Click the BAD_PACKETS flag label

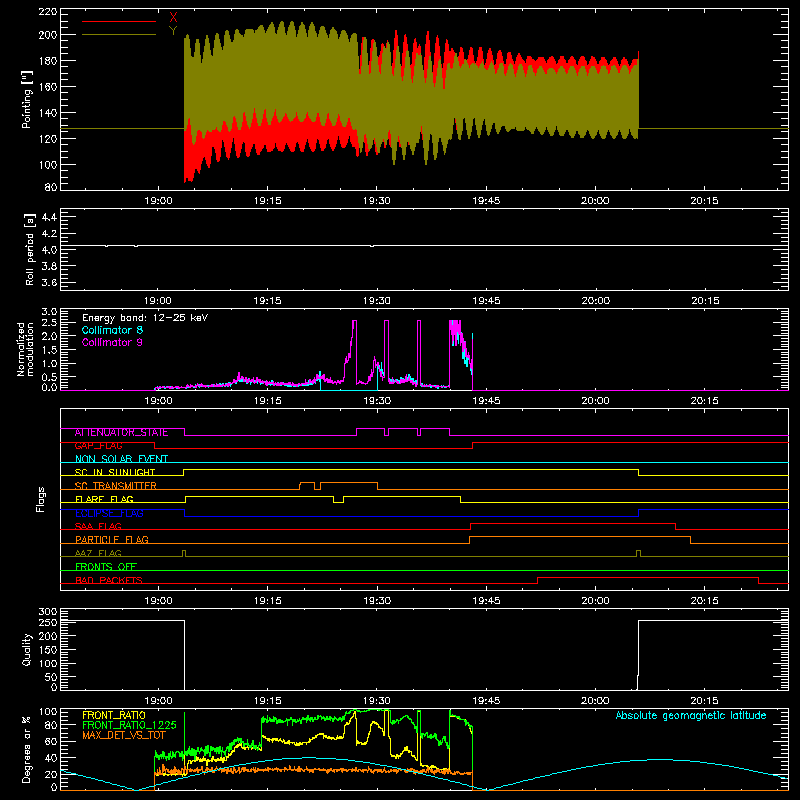coord(109,581)
